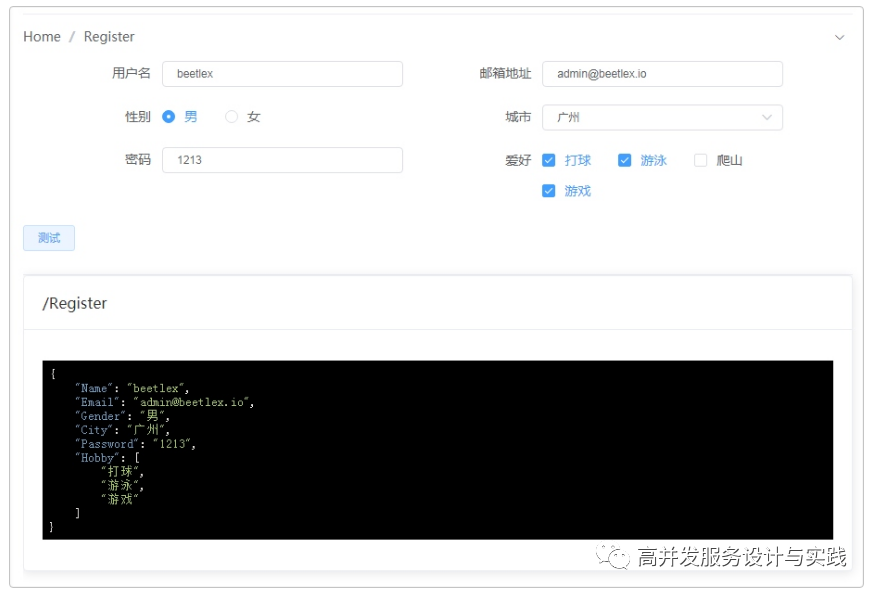
Task: Collapse the form with the top-right chevron
Action: 840,36
